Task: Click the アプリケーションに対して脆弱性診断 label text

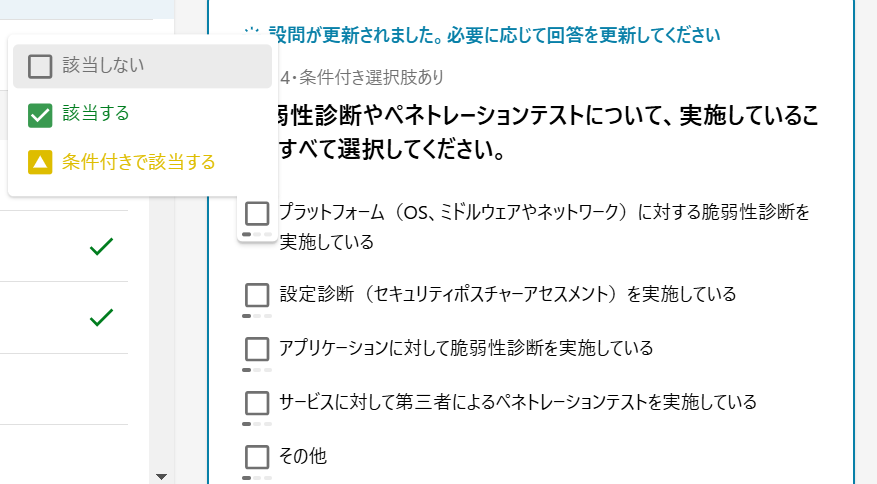Action: pos(466,348)
